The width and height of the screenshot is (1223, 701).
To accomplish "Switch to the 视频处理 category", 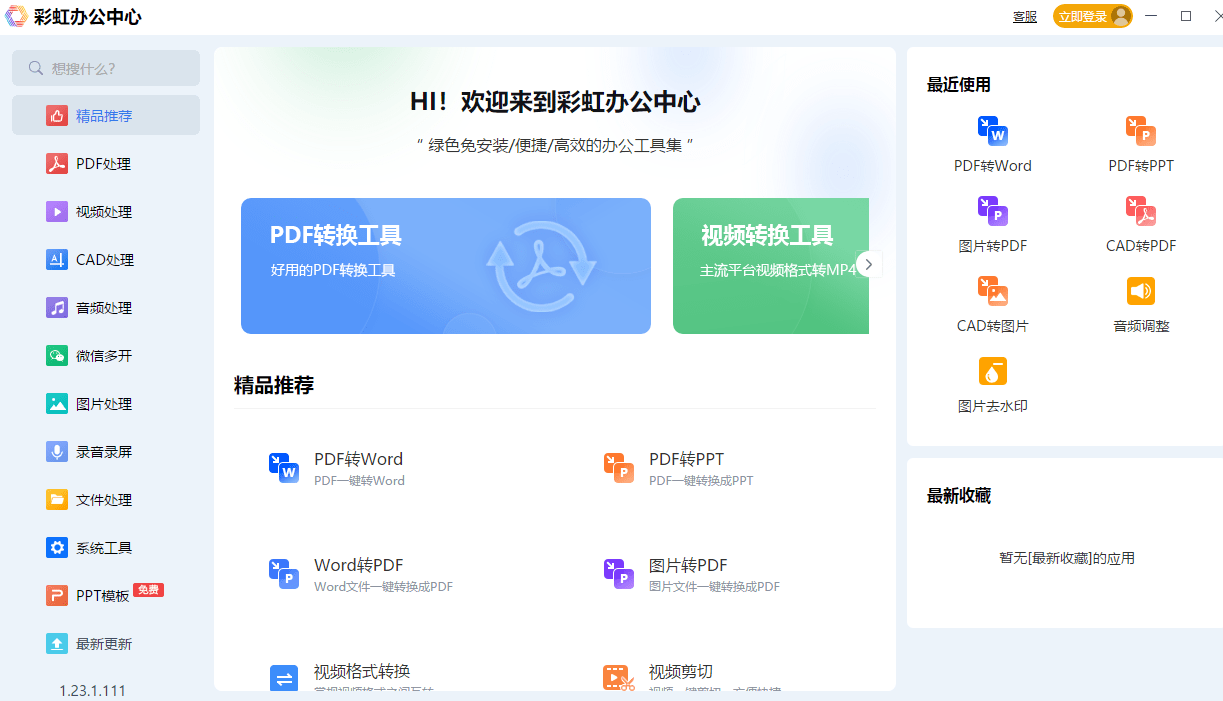I will (x=105, y=211).
